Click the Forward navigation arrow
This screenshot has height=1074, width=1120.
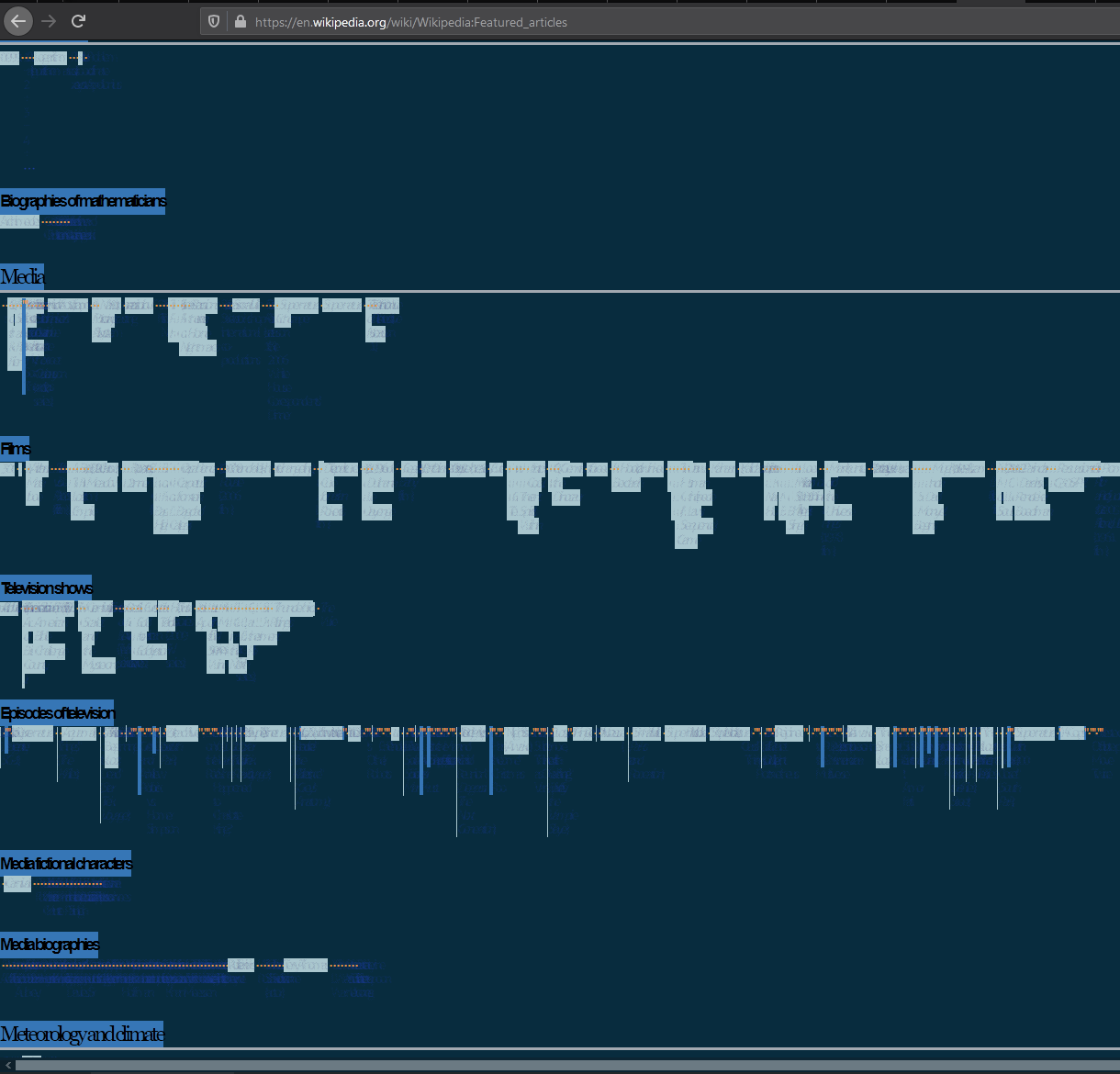(x=49, y=21)
